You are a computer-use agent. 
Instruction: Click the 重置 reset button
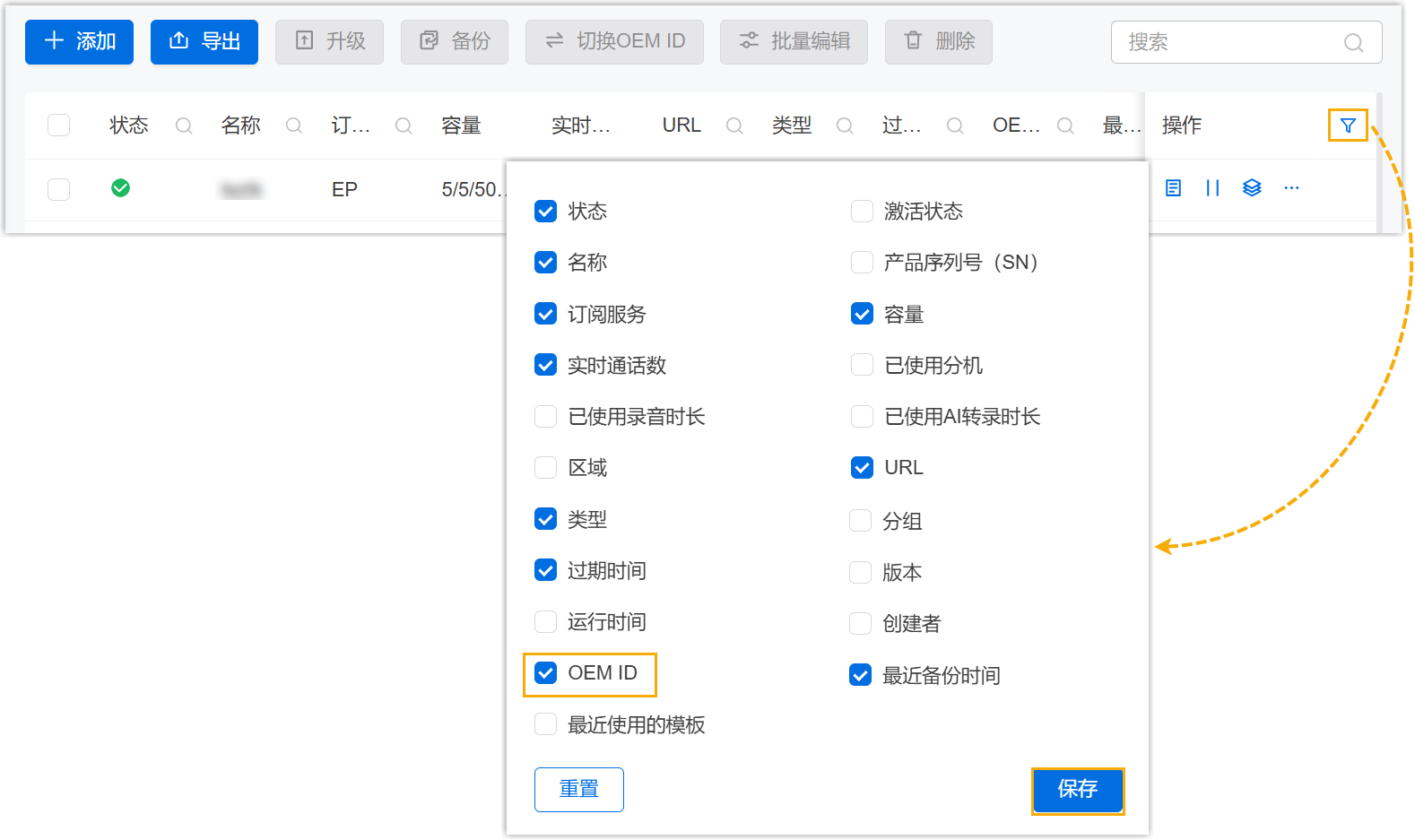click(578, 789)
